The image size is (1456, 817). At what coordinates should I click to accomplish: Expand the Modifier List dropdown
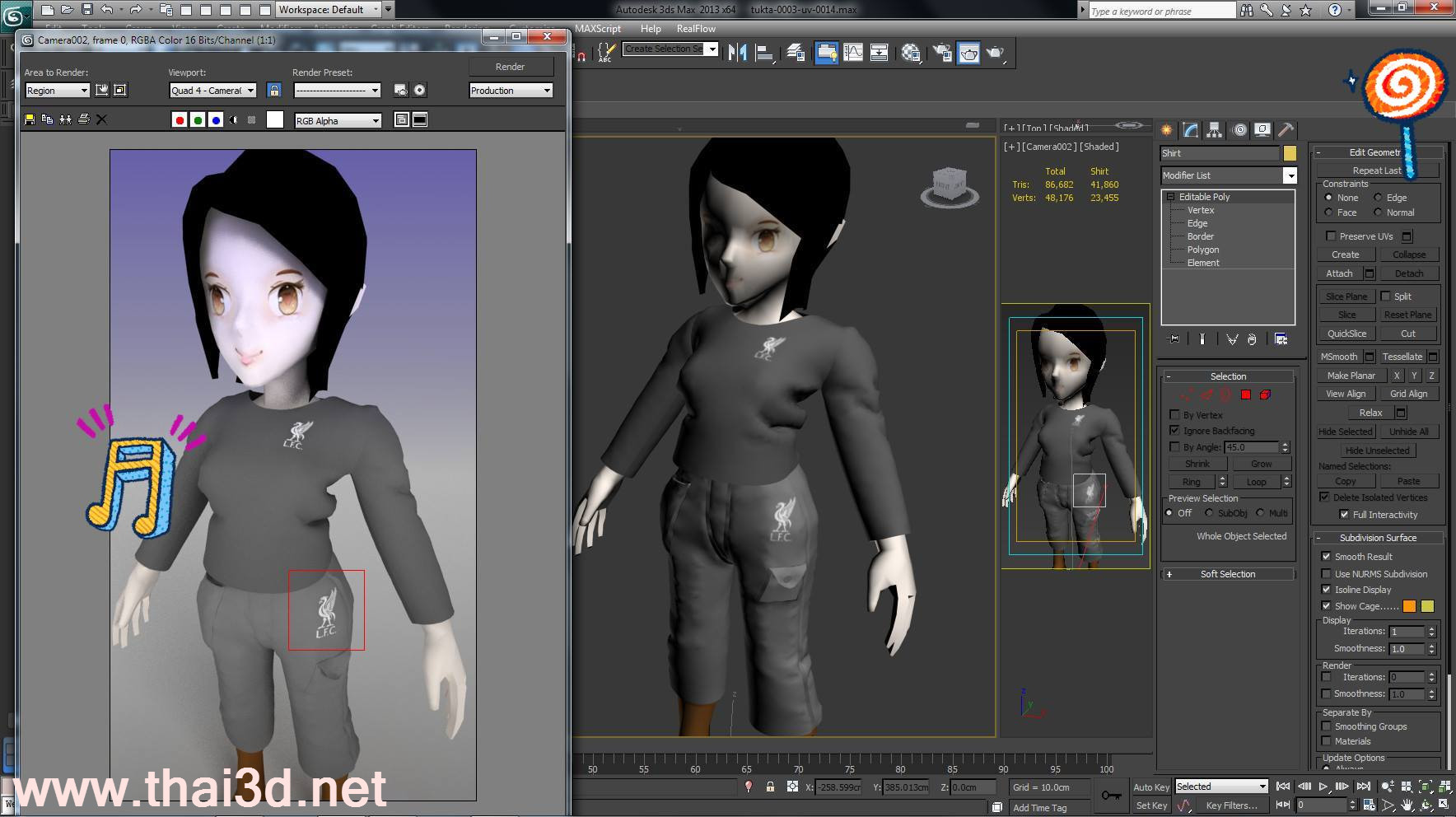point(1290,175)
